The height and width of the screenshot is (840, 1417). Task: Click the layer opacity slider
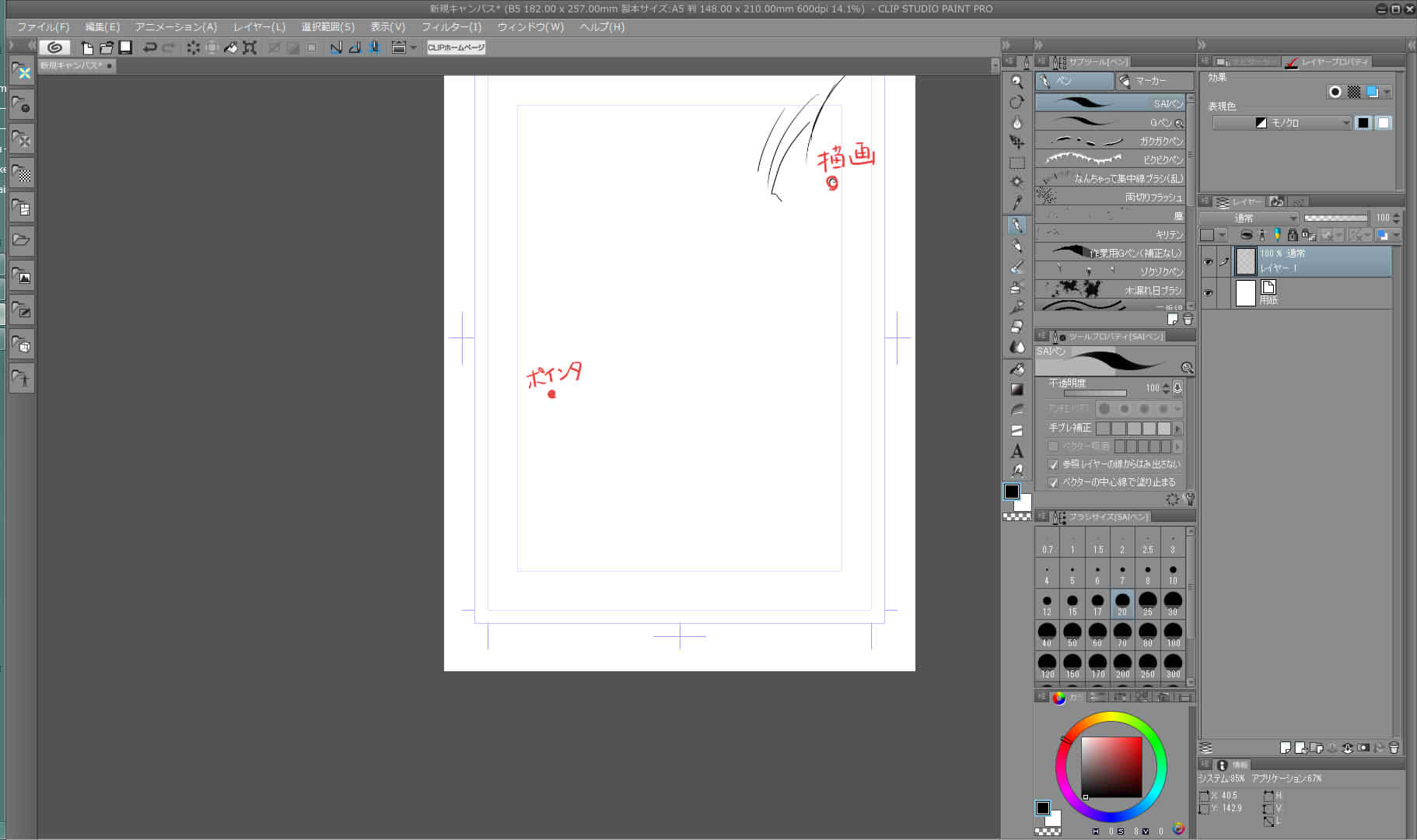pos(1335,218)
